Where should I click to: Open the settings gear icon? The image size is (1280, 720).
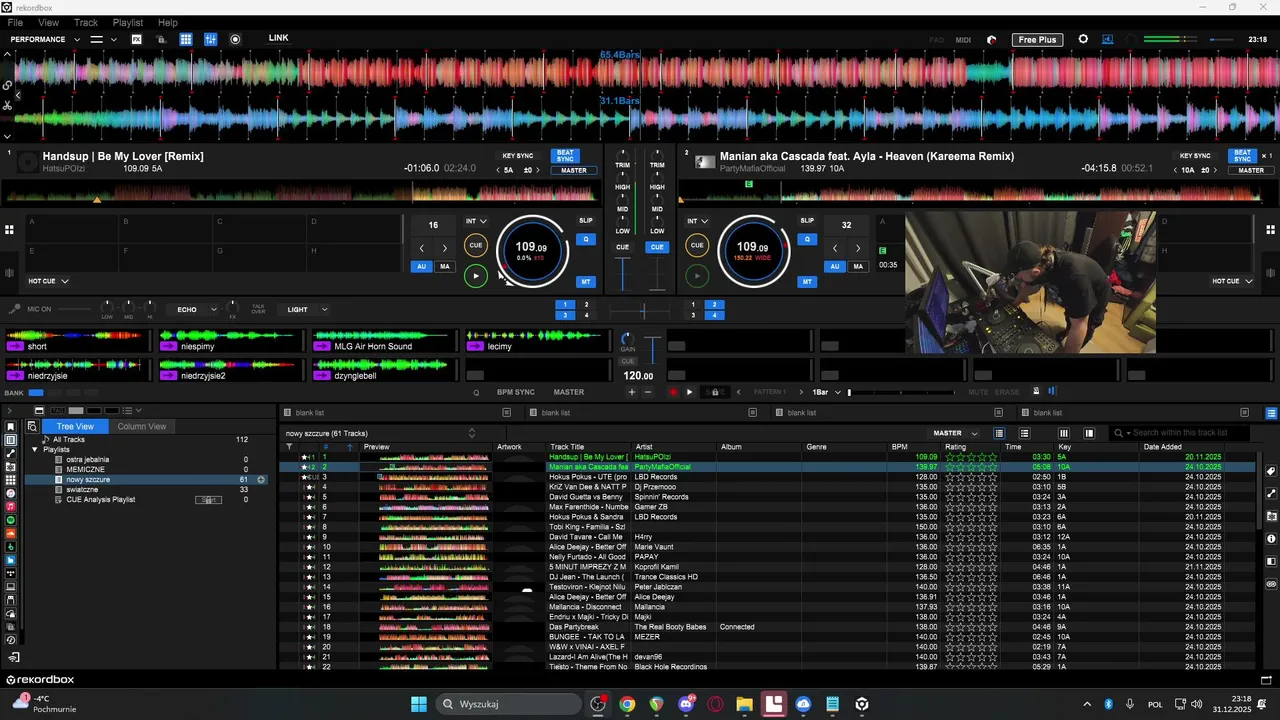click(x=1083, y=39)
